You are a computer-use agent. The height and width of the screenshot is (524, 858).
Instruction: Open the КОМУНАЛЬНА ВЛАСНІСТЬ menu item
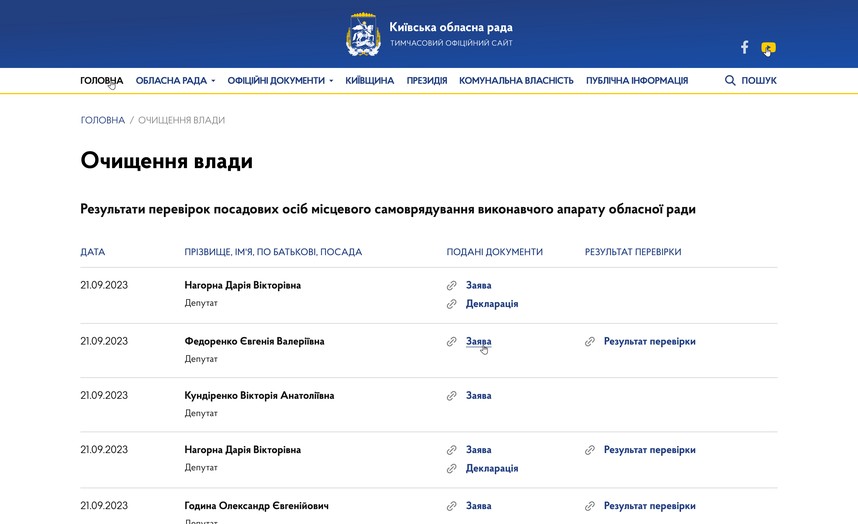tap(516, 80)
